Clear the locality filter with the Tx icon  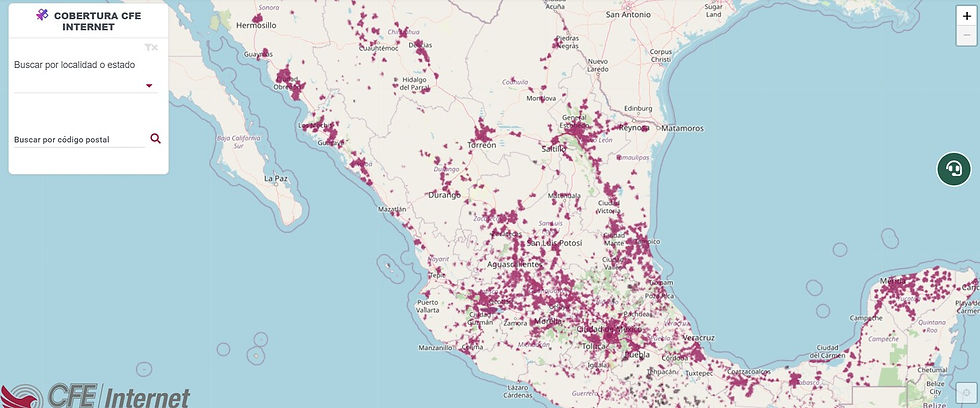[x=151, y=47]
